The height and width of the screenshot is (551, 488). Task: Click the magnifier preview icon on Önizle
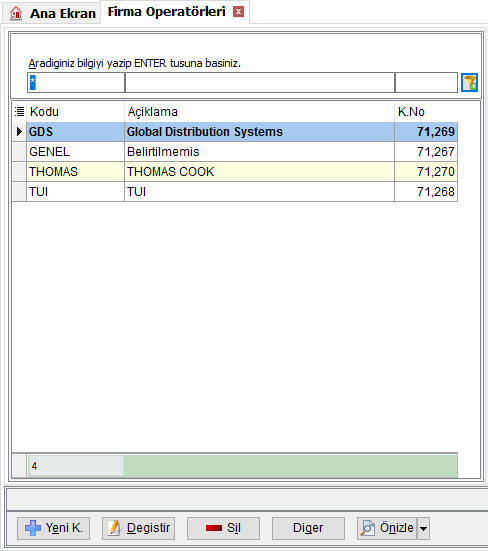367,528
